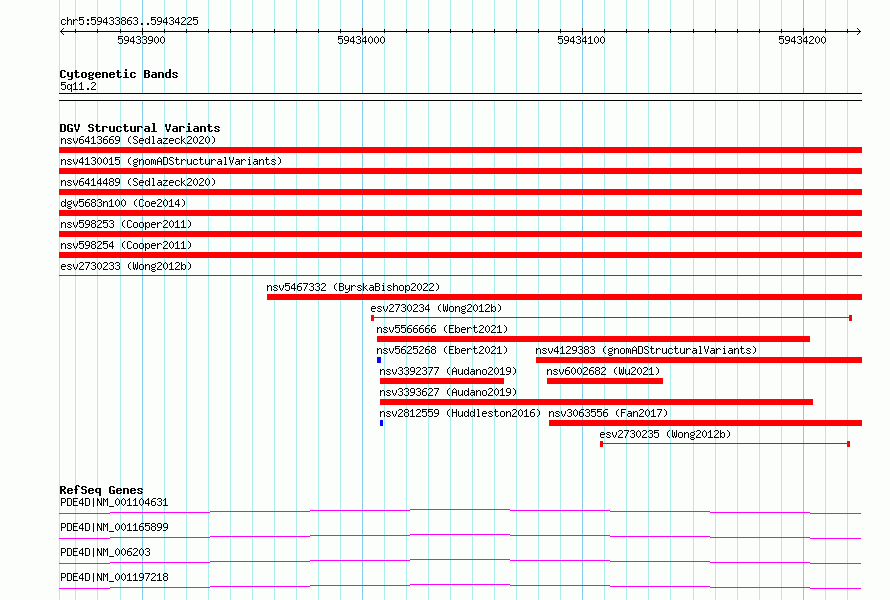Click the dgv5683n100 (Coe2014) label
The image size is (890, 600).
(x=123, y=203)
